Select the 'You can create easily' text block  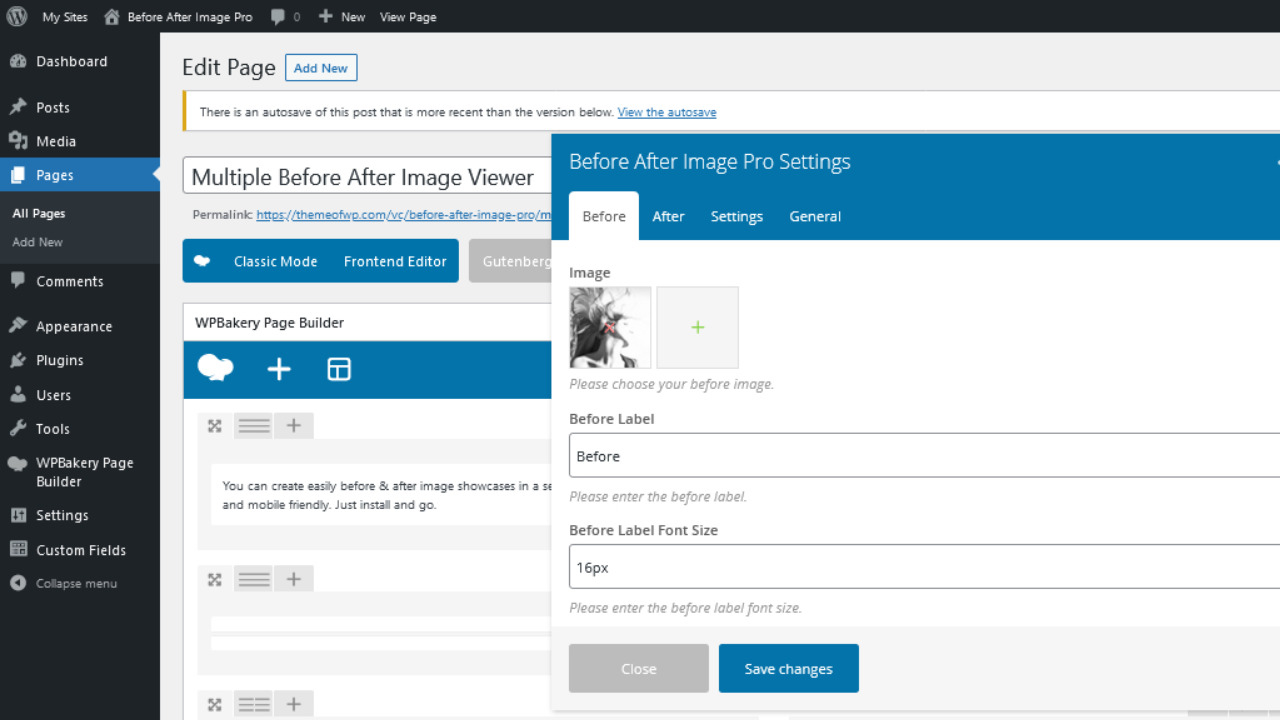(x=381, y=495)
